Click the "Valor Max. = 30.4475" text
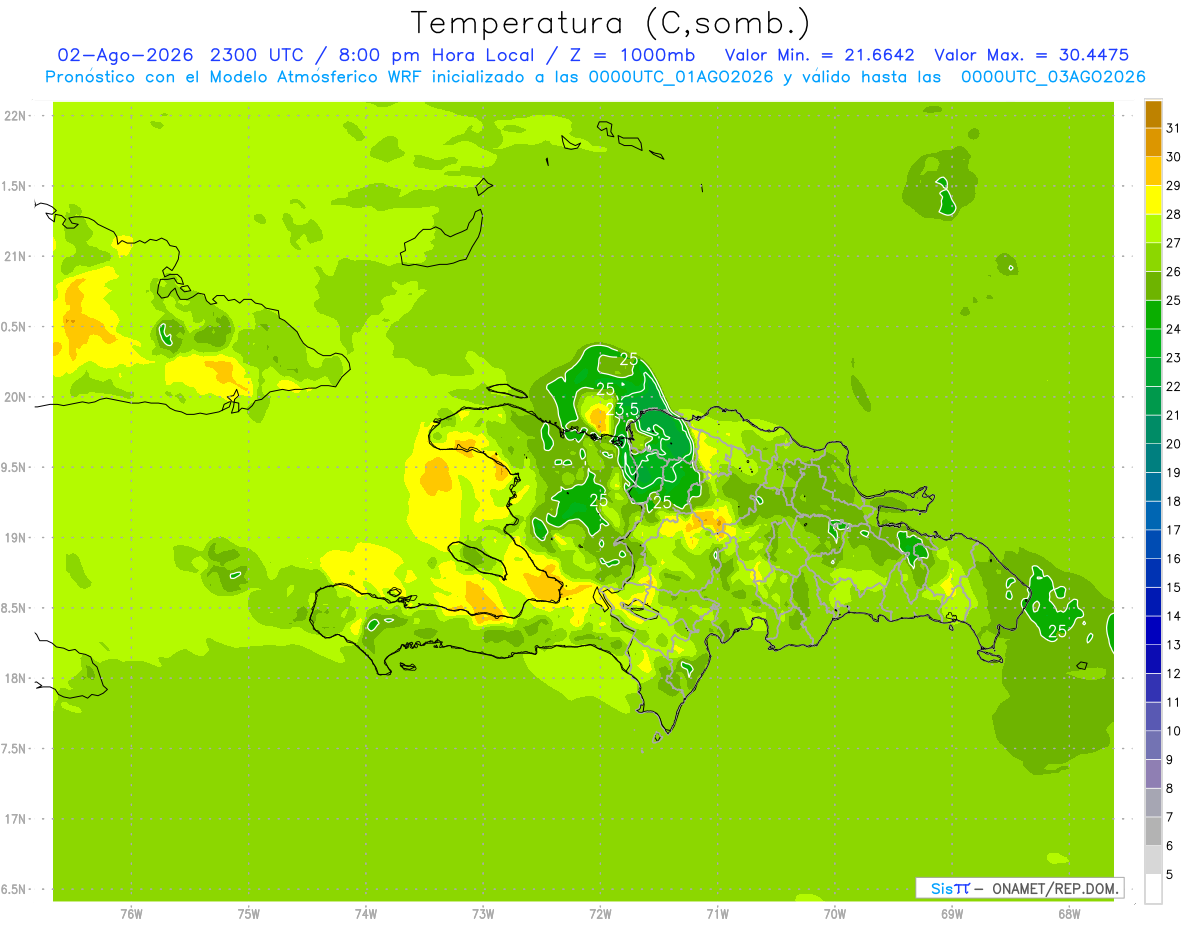Image resolution: width=1200 pixels, height=927 pixels. pyautogui.click(x=1030, y=55)
